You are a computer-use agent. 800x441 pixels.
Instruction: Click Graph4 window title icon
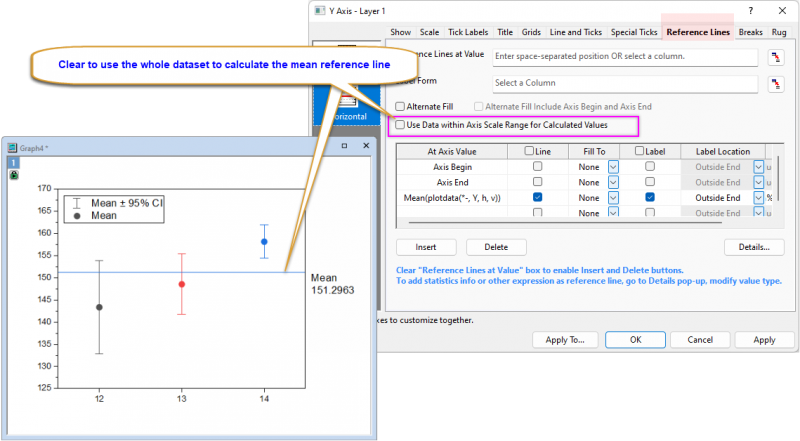click(12, 148)
